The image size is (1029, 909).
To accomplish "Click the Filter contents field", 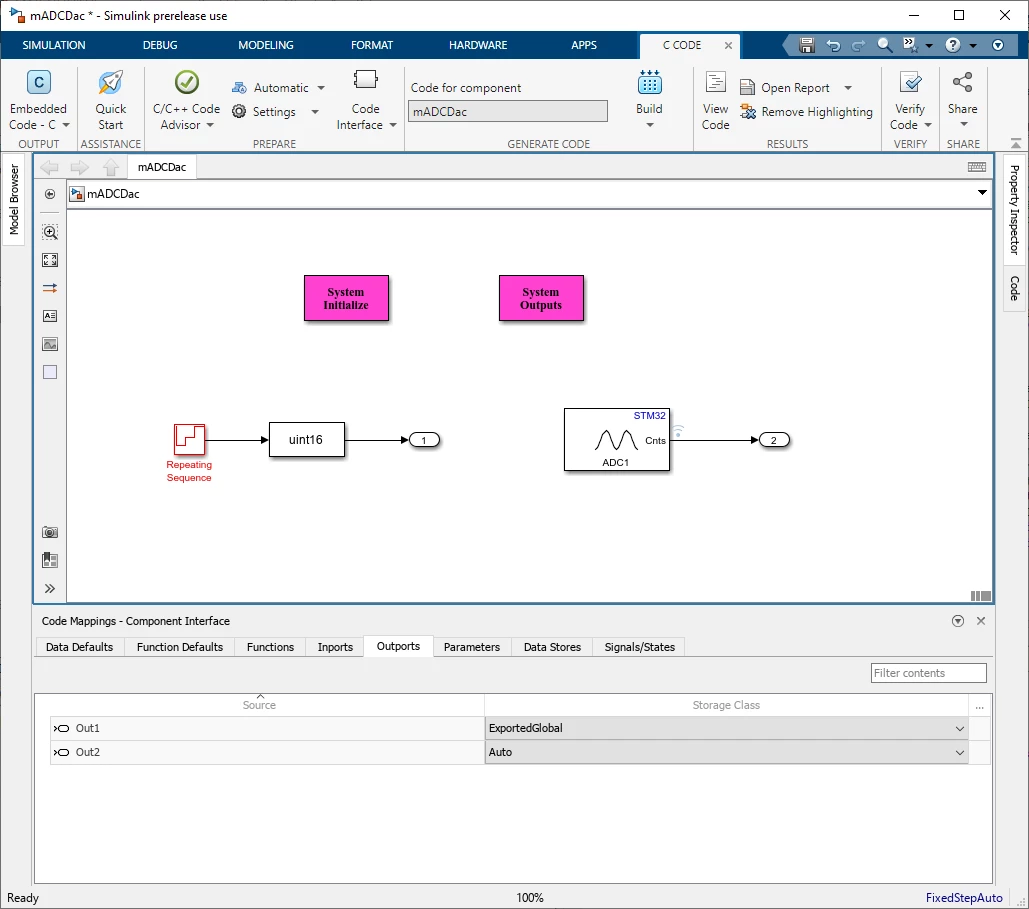I will point(929,673).
